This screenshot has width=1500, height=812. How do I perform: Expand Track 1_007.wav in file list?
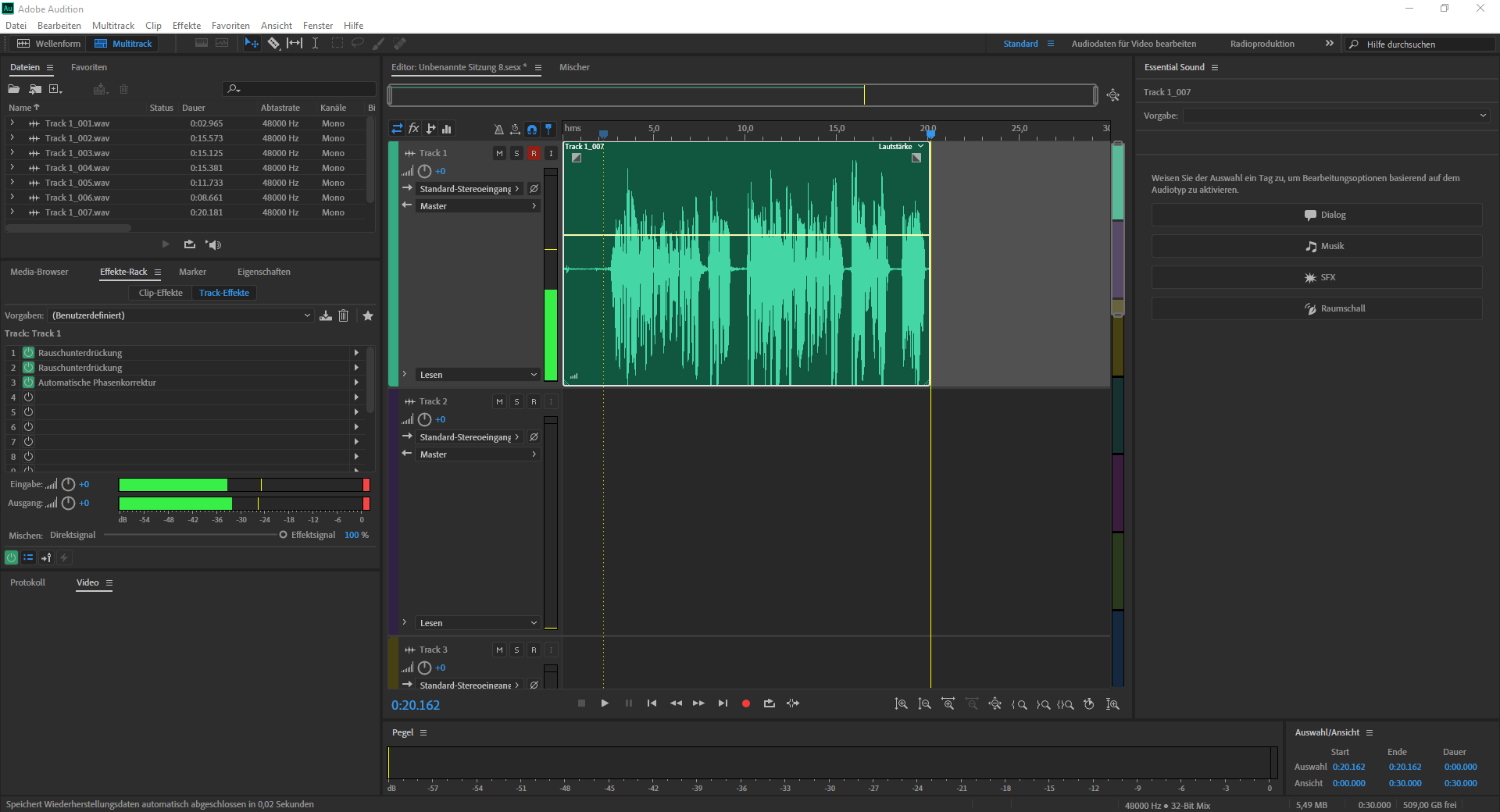click(x=12, y=212)
